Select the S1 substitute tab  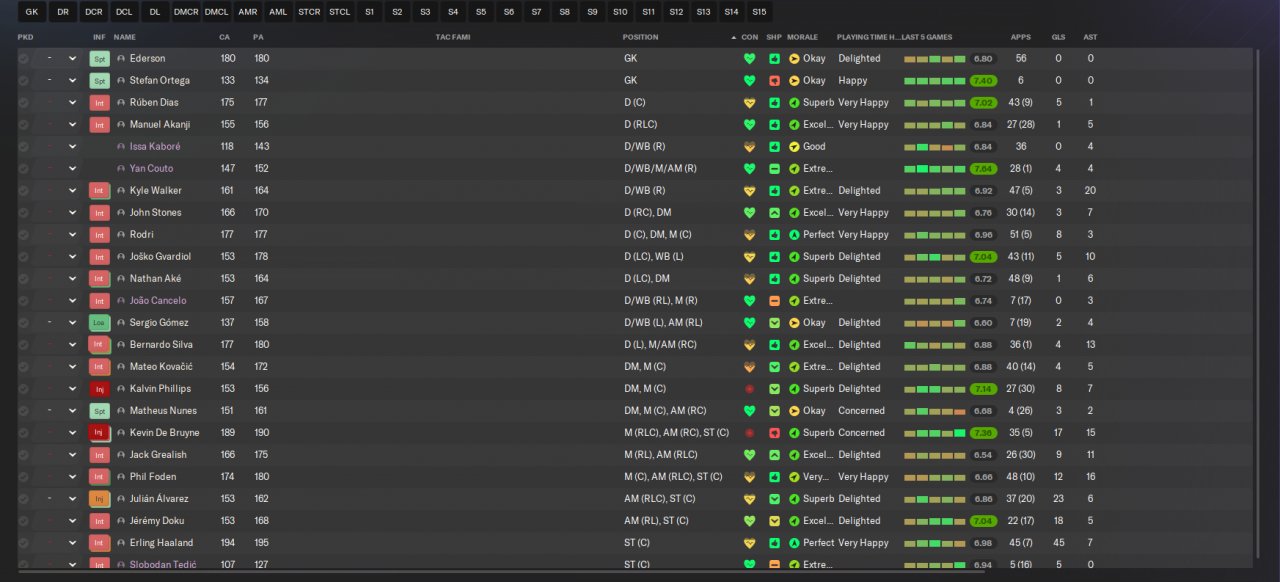pyautogui.click(x=370, y=12)
